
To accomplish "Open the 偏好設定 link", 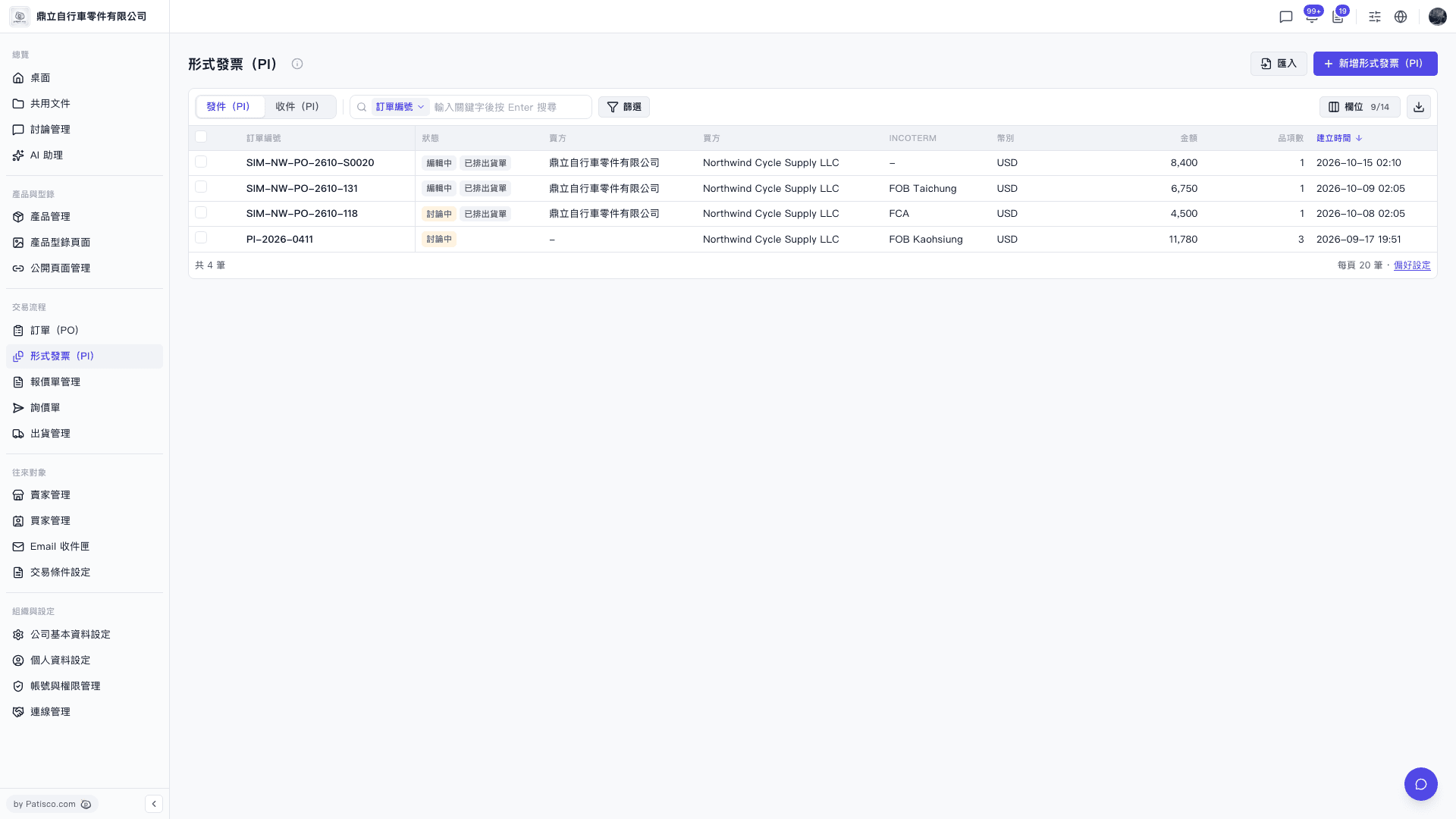I will coord(1412,265).
